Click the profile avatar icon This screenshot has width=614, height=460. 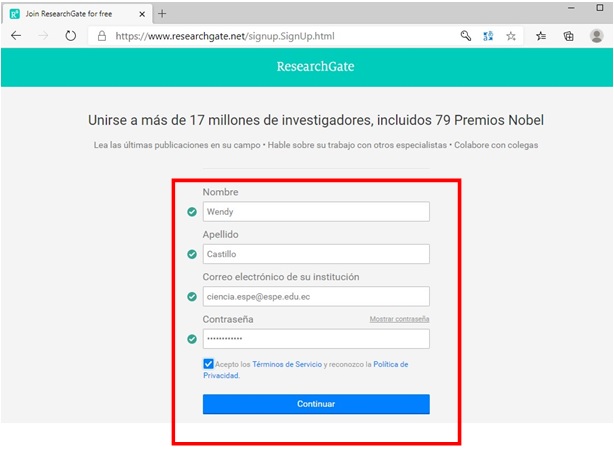click(596, 35)
